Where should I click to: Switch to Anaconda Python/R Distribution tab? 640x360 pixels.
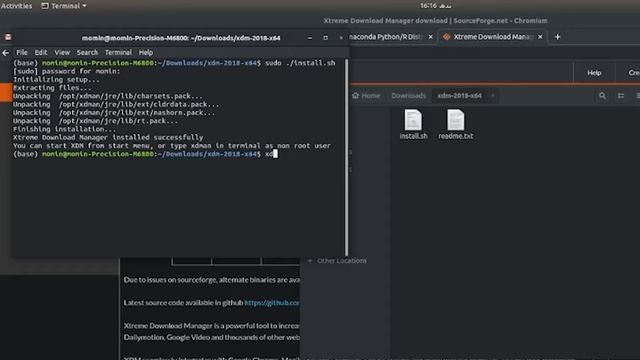pos(385,37)
